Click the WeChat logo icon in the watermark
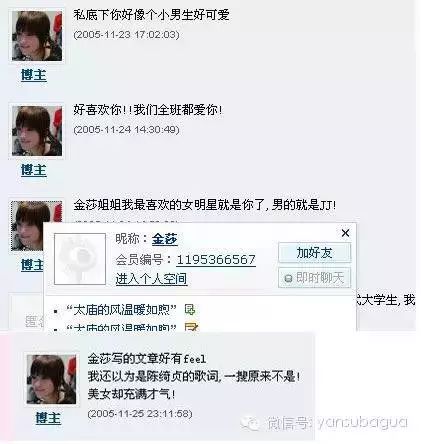 click(x=250, y=423)
